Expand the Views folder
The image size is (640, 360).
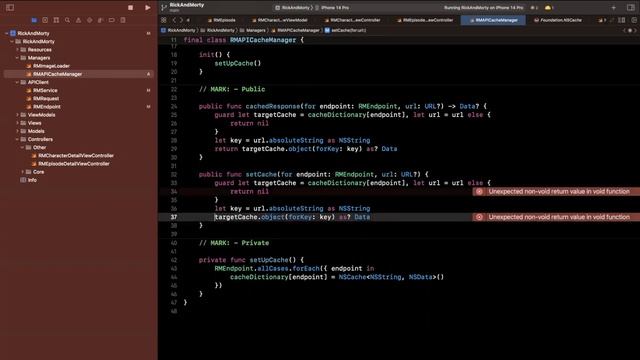click(x=17, y=123)
